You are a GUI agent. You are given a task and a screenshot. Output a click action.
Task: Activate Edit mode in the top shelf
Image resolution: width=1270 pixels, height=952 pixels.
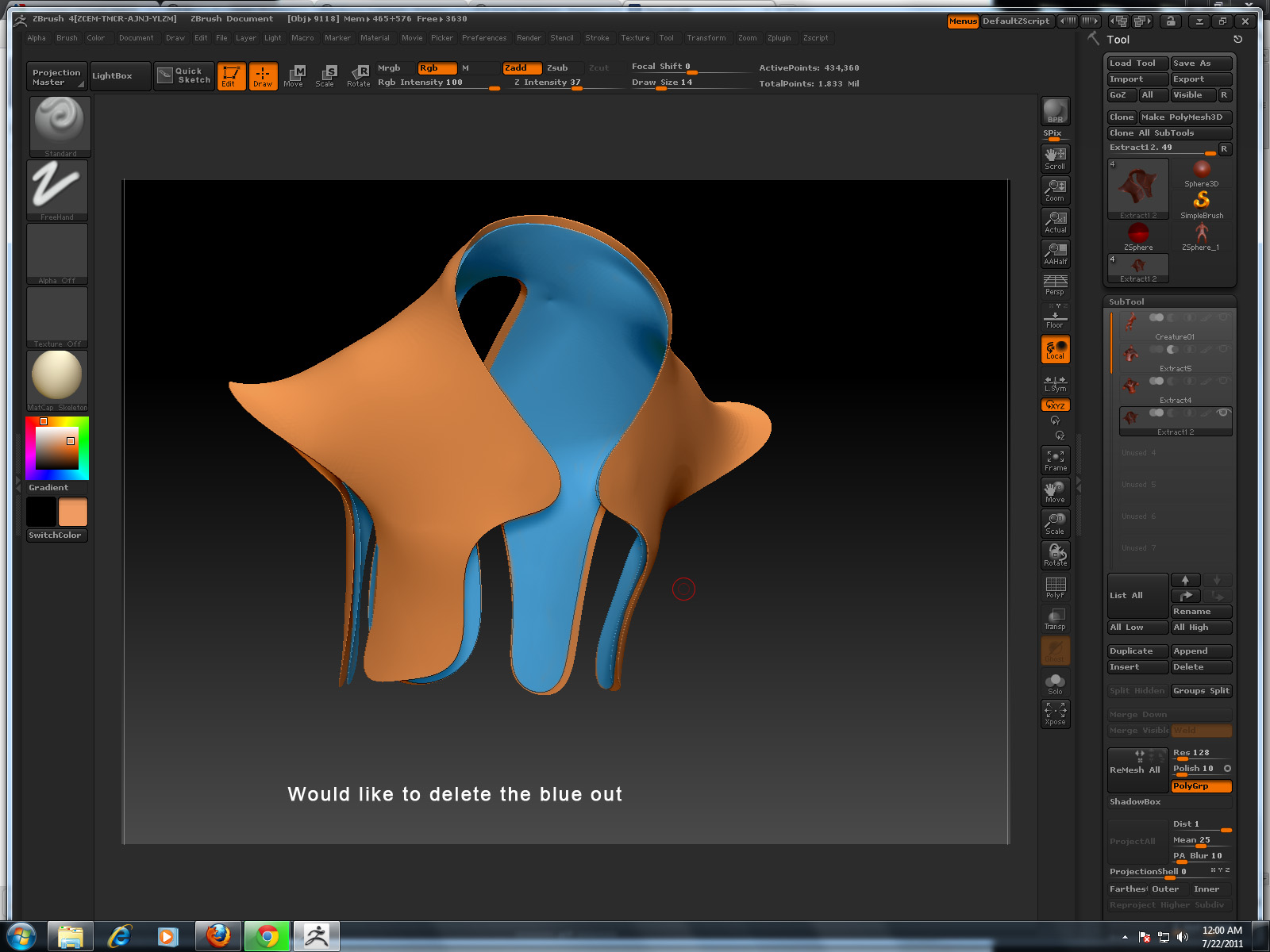[231, 76]
